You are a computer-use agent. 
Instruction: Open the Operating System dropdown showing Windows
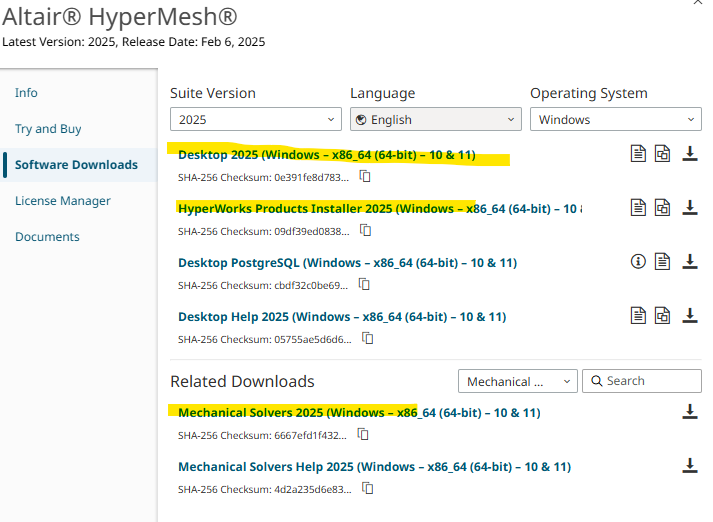tap(616, 119)
